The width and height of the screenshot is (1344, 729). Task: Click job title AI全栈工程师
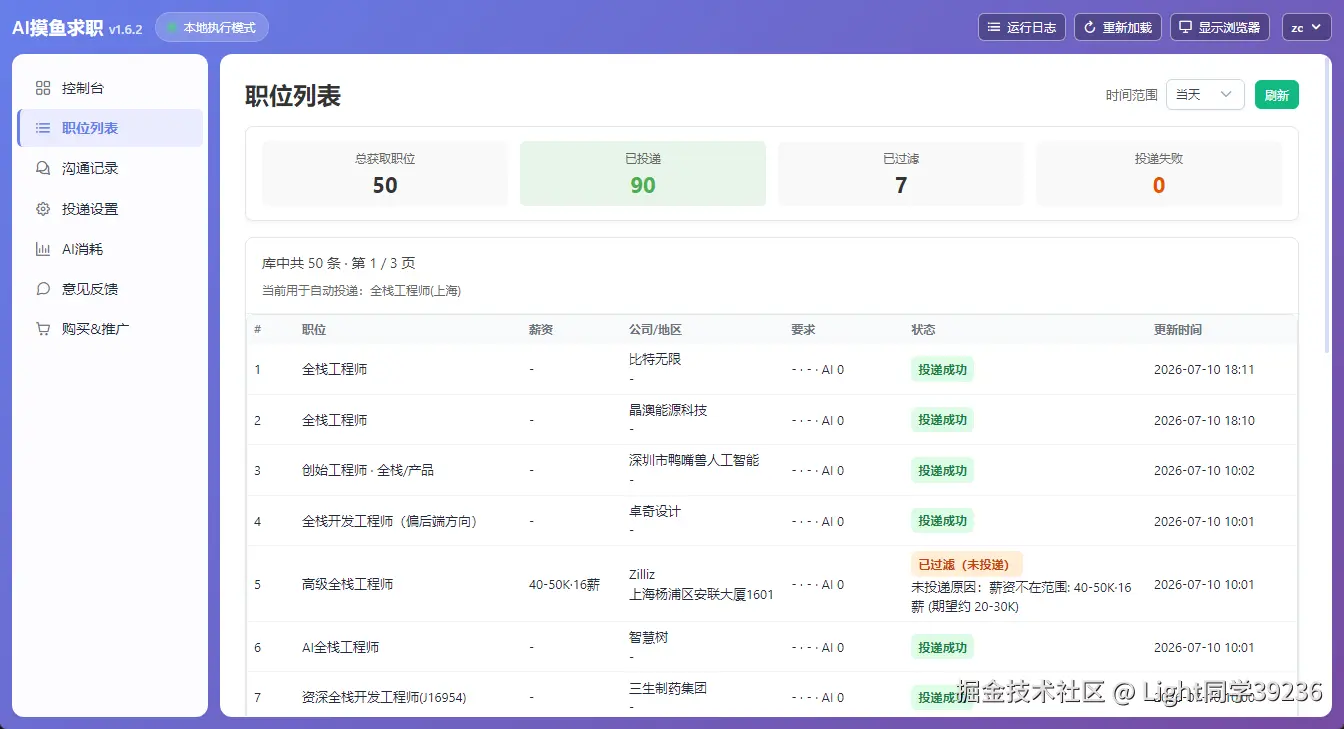pyautogui.click(x=340, y=647)
